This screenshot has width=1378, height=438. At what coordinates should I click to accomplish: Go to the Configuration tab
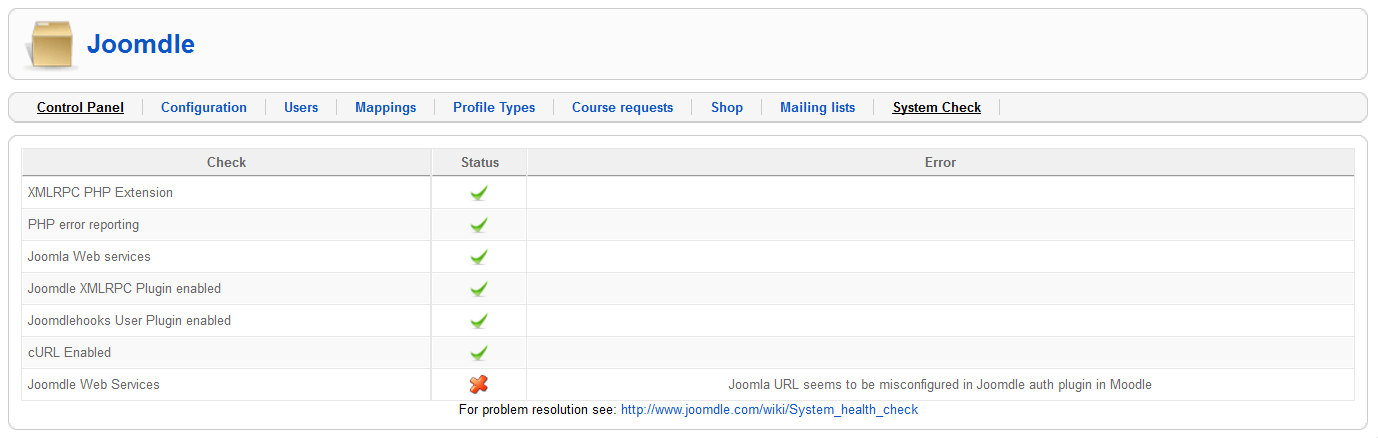coord(204,108)
